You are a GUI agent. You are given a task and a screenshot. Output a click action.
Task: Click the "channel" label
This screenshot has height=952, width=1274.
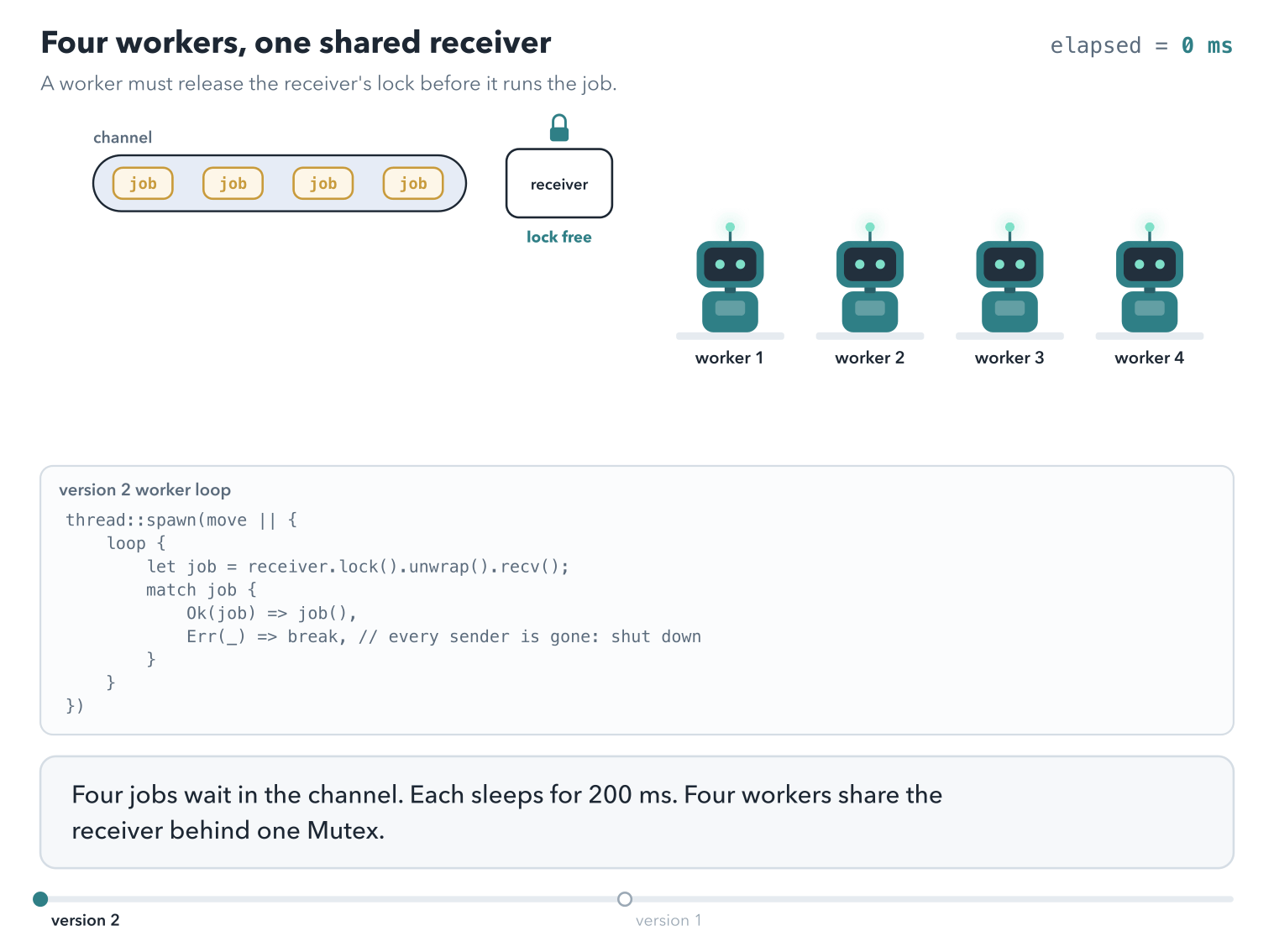click(x=123, y=138)
